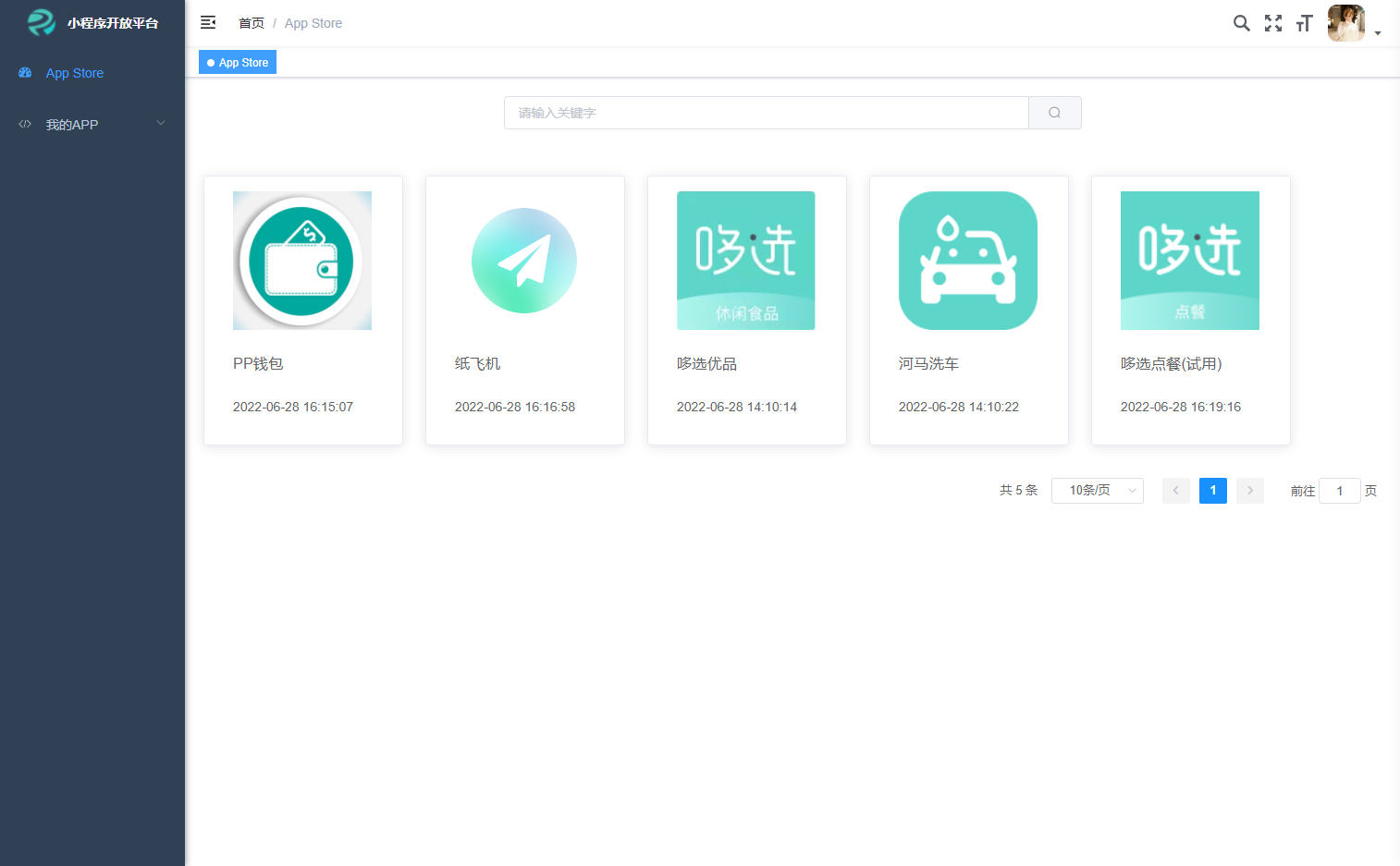Click the App Store breadcrumb text

tap(313, 23)
